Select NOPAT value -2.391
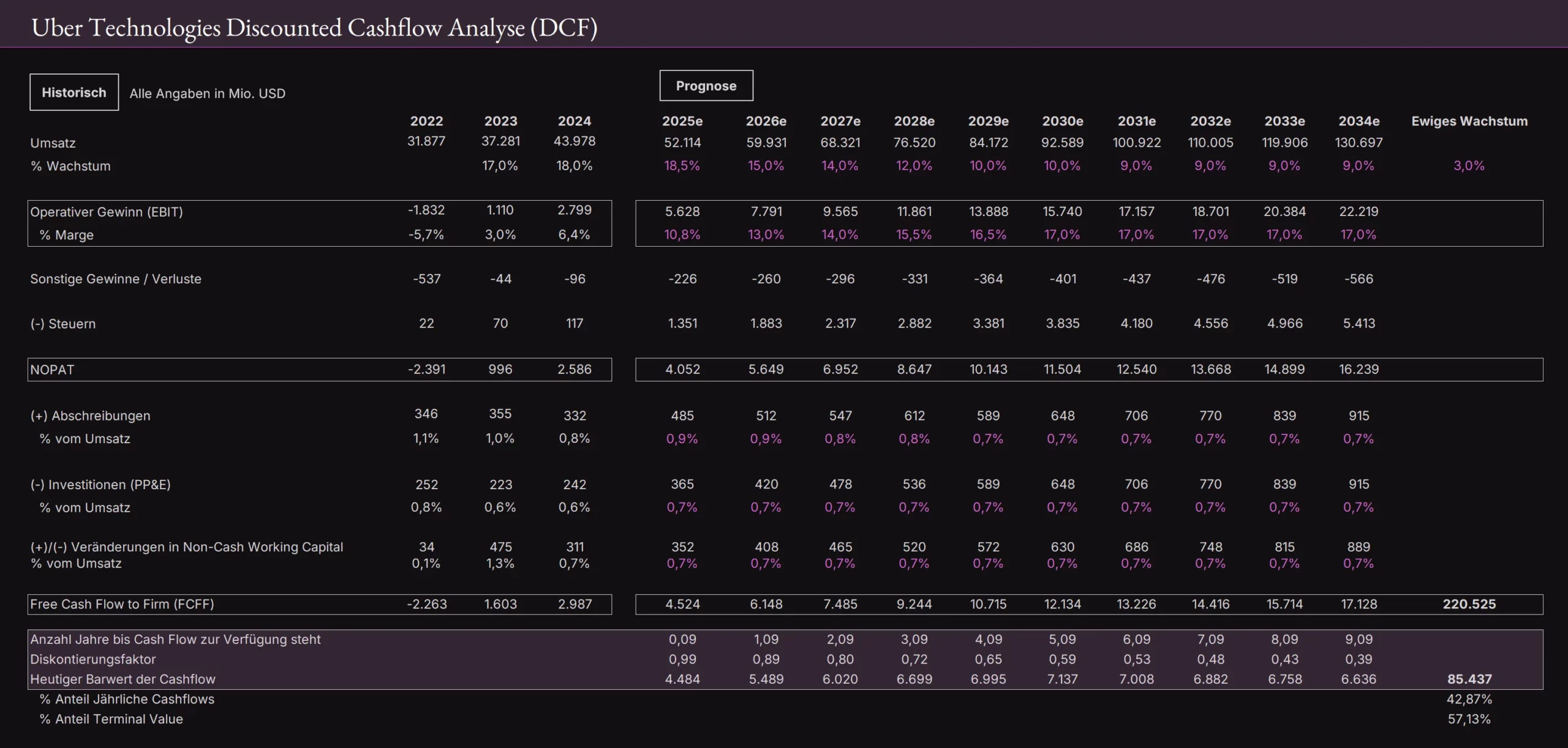The height and width of the screenshot is (748, 1568). (x=426, y=370)
